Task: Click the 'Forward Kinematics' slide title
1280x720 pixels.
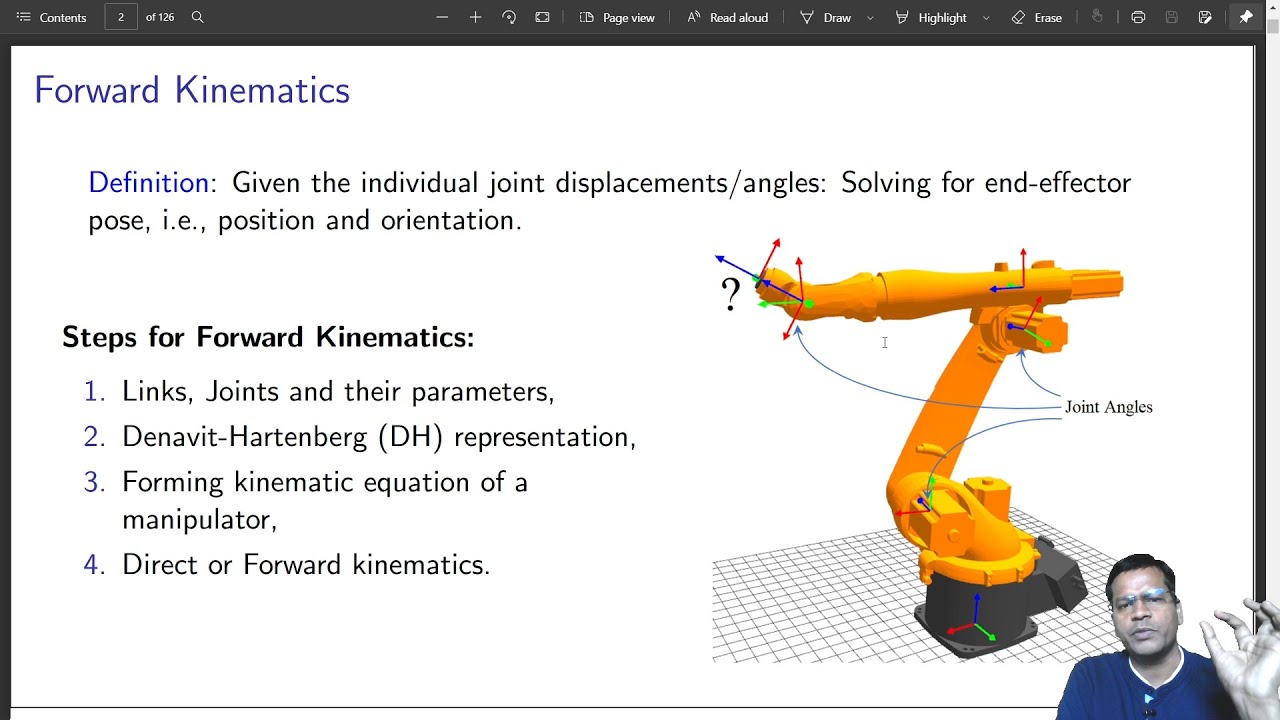Action: pyautogui.click(x=192, y=90)
